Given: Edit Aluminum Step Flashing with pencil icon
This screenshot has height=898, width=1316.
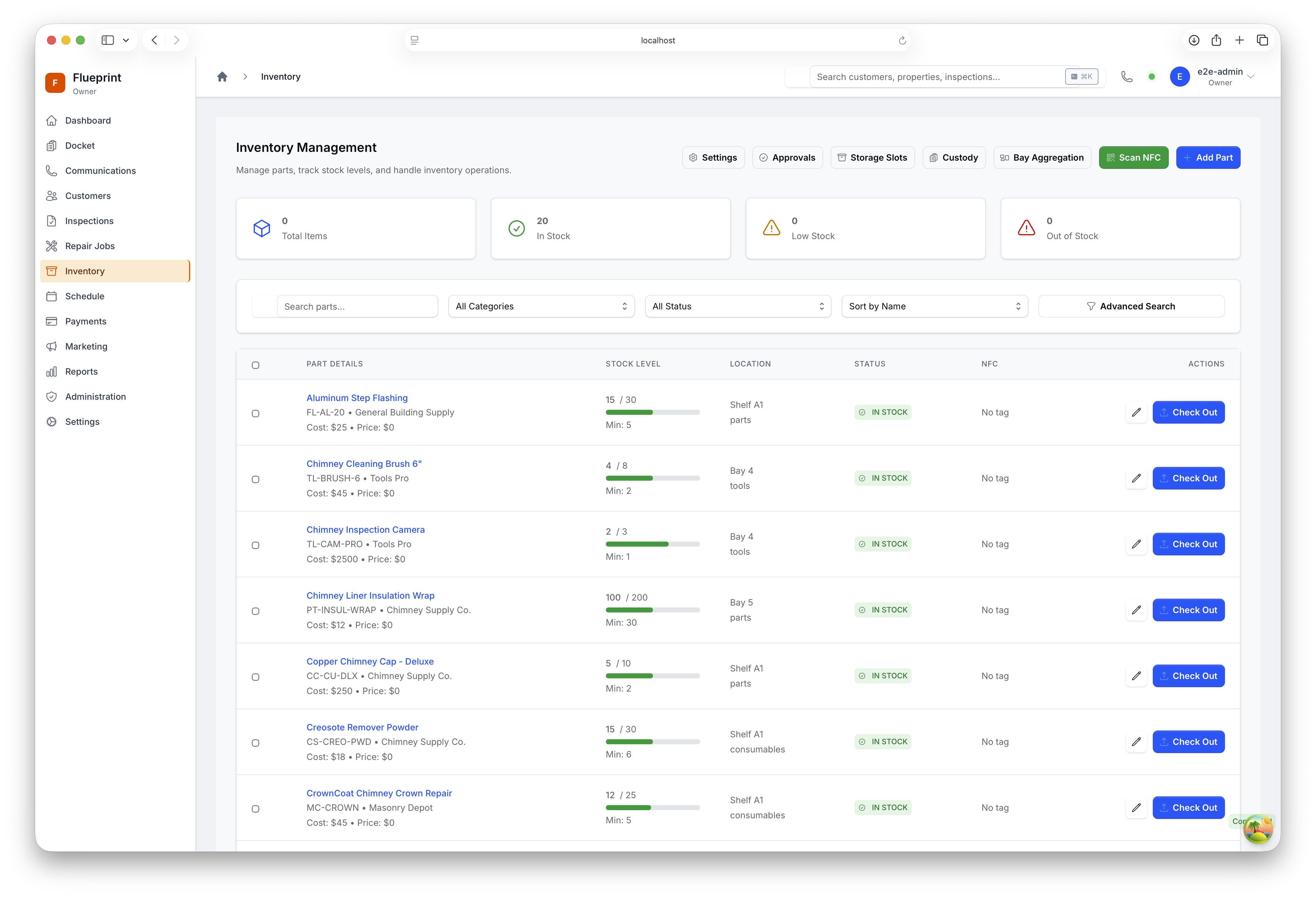Looking at the screenshot, I should coord(1136,412).
